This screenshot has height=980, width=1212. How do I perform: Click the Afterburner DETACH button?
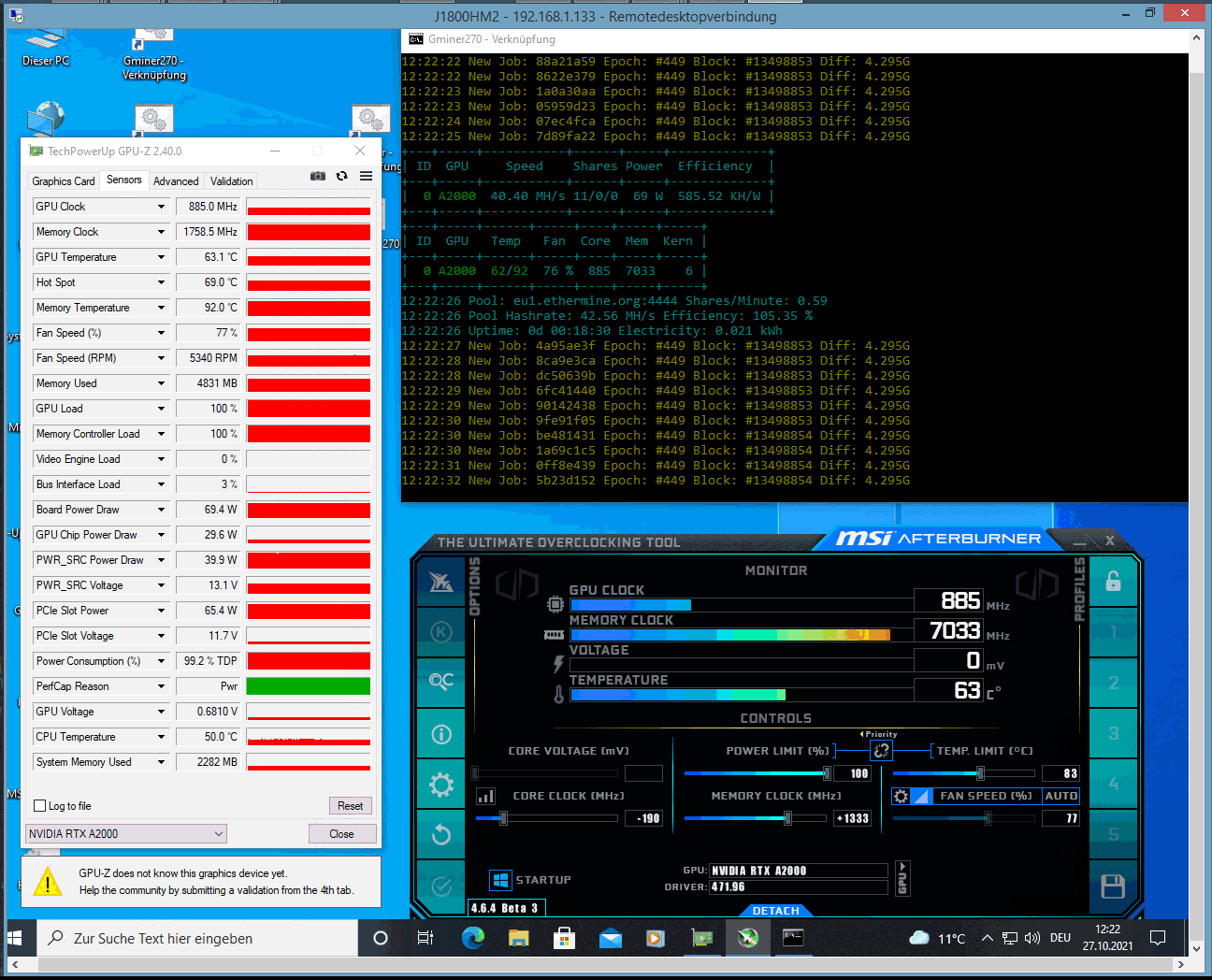point(776,911)
